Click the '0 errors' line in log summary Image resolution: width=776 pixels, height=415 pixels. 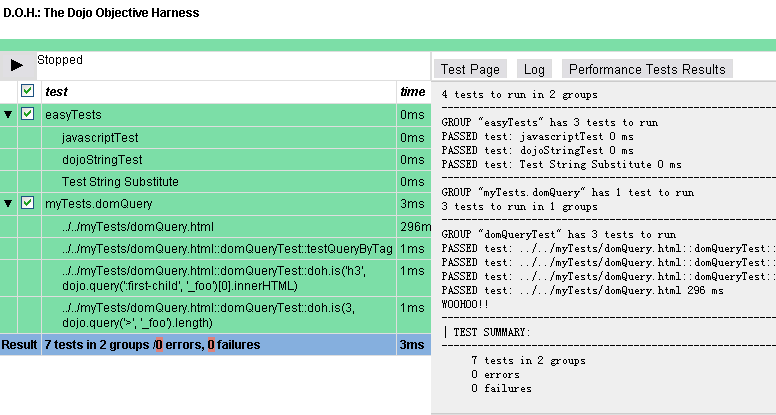pos(495,374)
